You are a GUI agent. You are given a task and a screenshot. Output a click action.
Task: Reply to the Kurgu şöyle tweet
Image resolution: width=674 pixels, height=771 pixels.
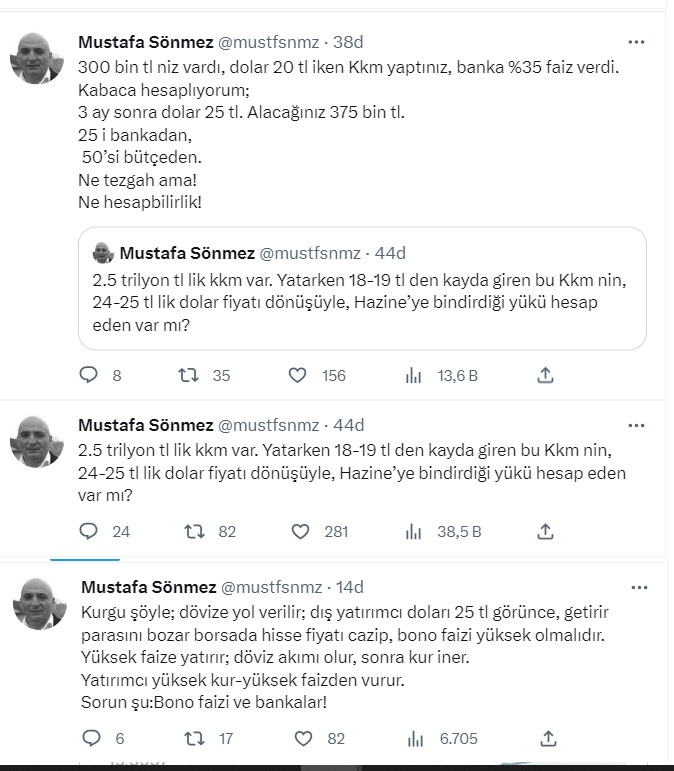coord(90,739)
